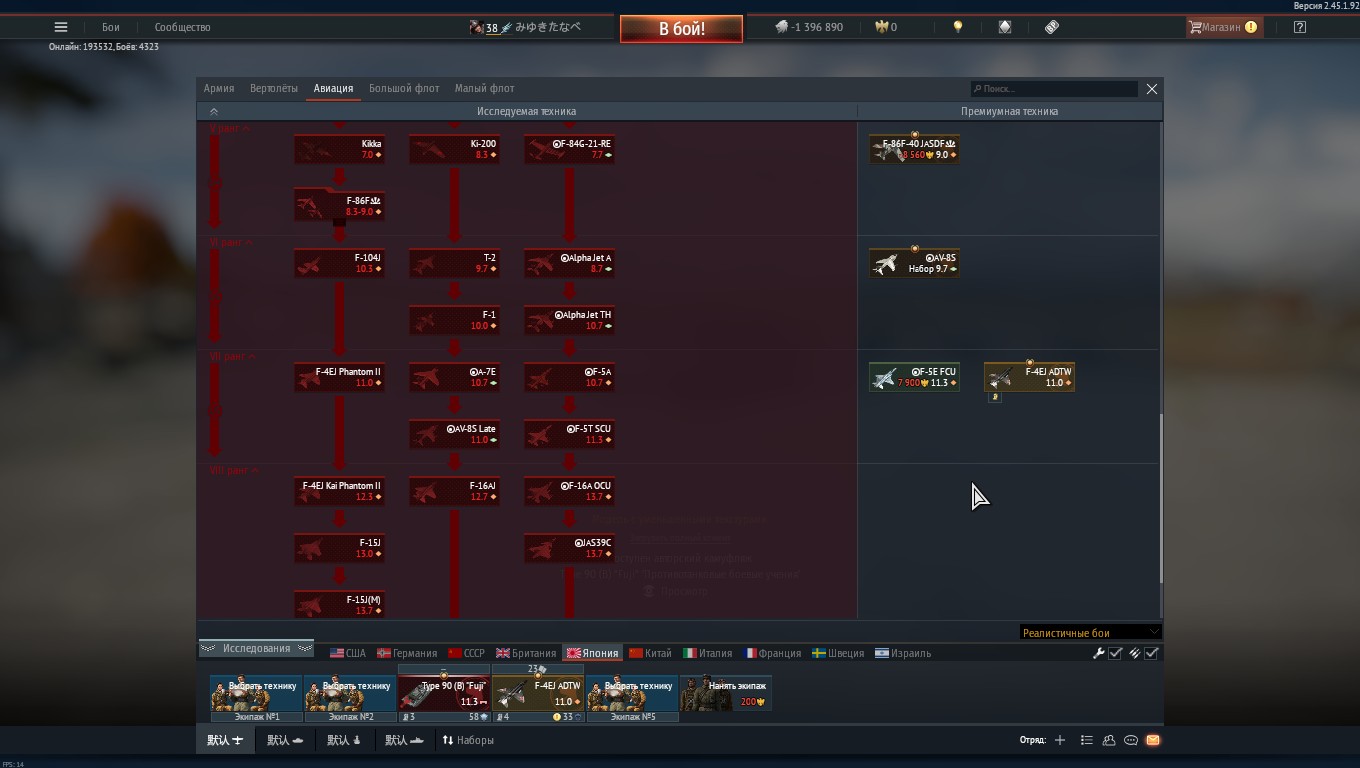Switch to the 'Армия' tab

[219, 88]
